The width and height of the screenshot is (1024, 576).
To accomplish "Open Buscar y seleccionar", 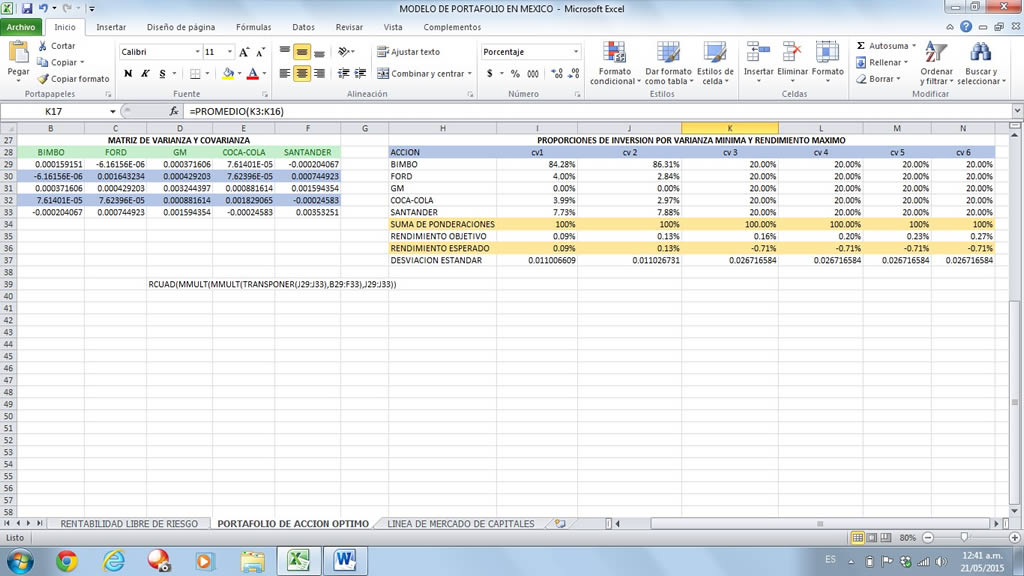I will pyautogui.click(x=981, y=63).
